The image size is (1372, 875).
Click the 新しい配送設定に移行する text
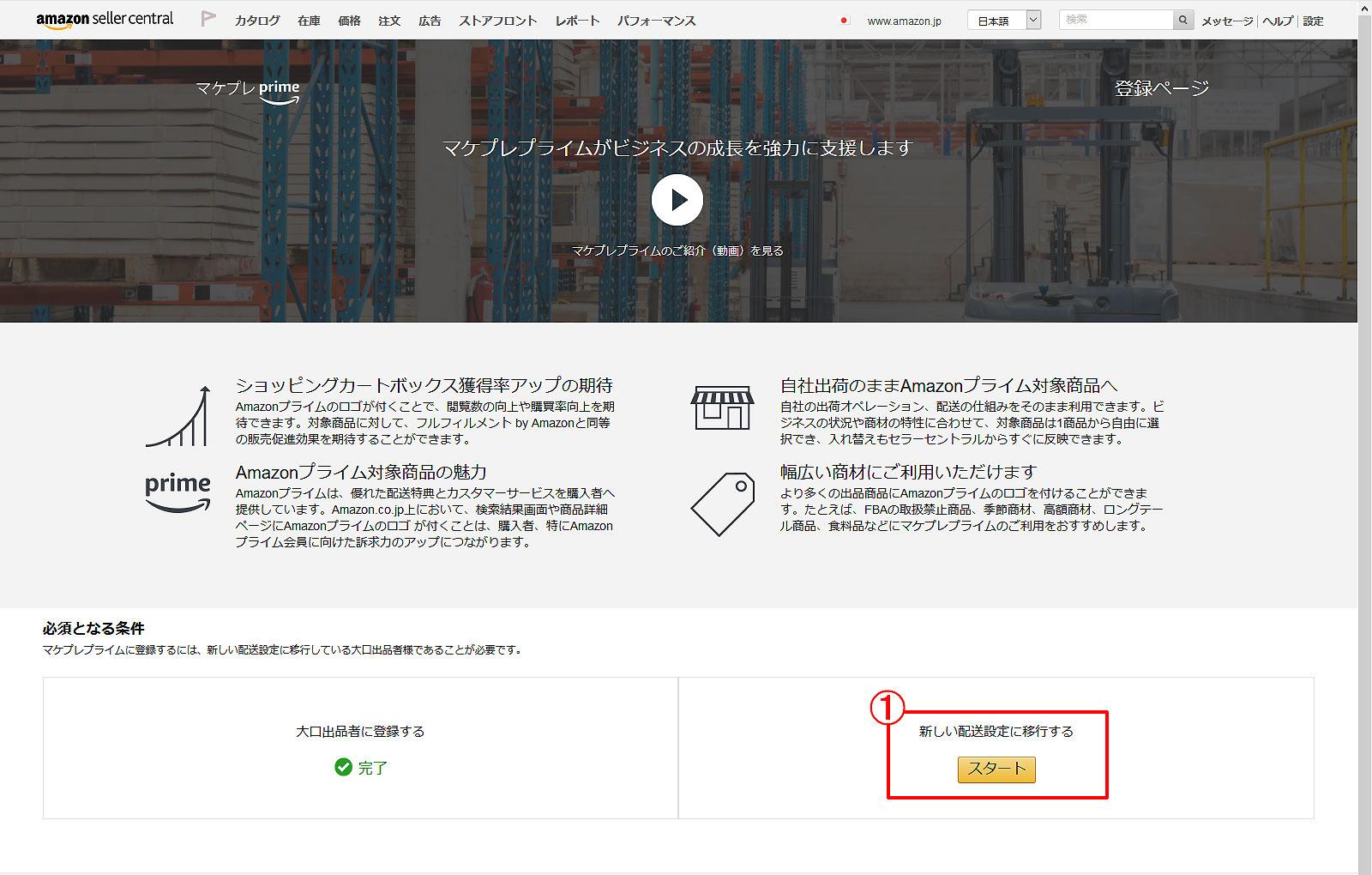pyautogui.click(x=996, y=732)
